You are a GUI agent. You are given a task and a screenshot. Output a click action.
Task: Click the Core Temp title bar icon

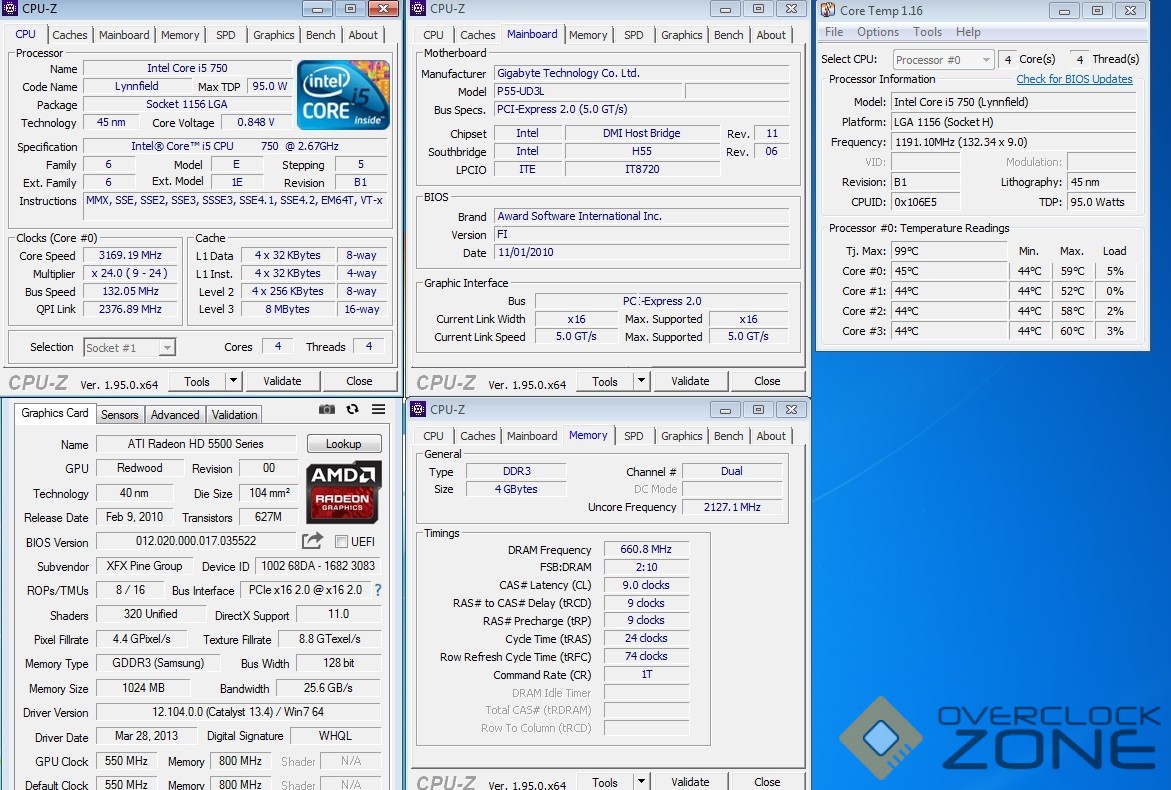click(x=828, y=11)
